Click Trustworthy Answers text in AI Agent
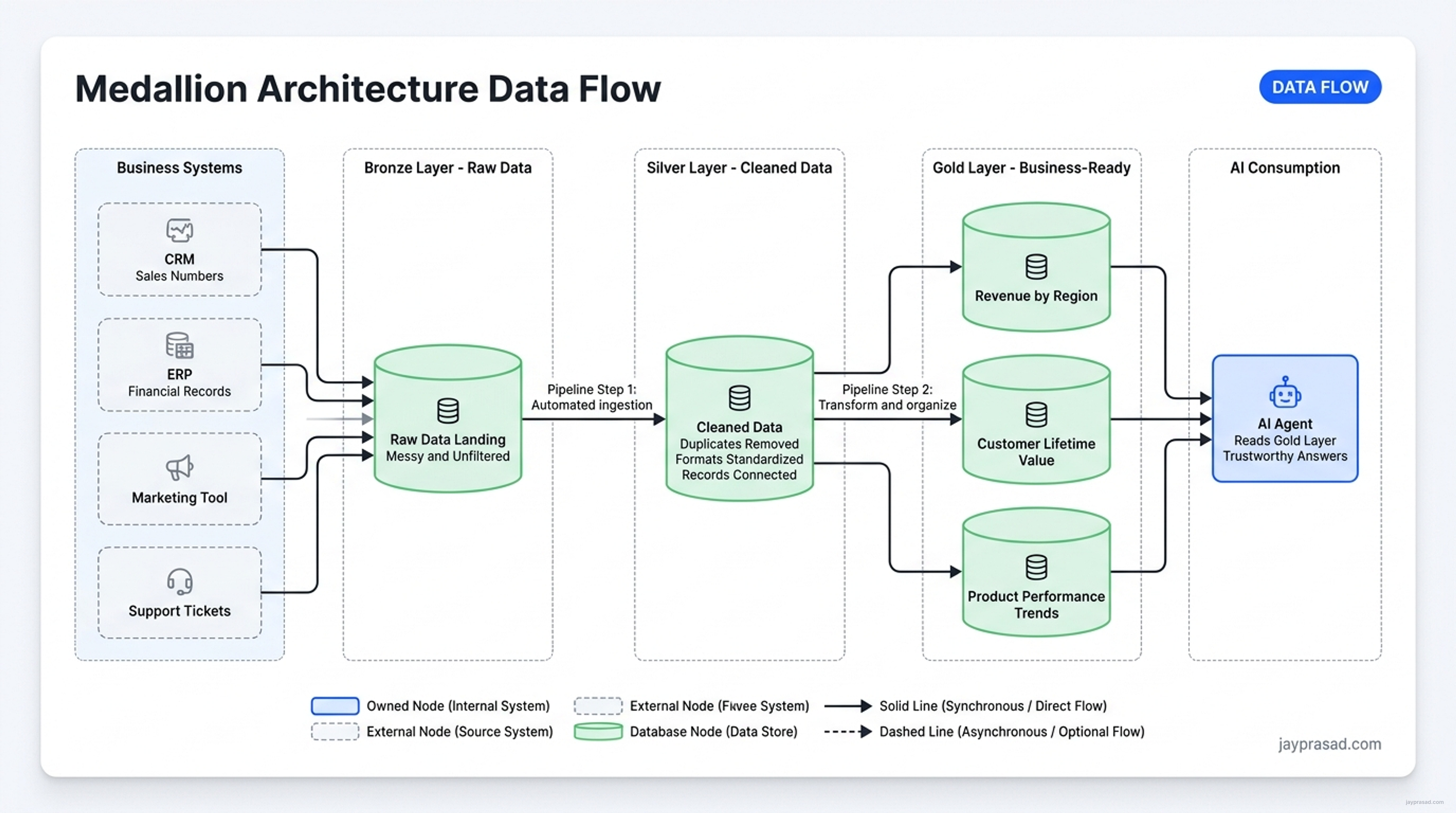This screenshot has width=1456, height=813. pyautogui.click(x=1285, y=456)
